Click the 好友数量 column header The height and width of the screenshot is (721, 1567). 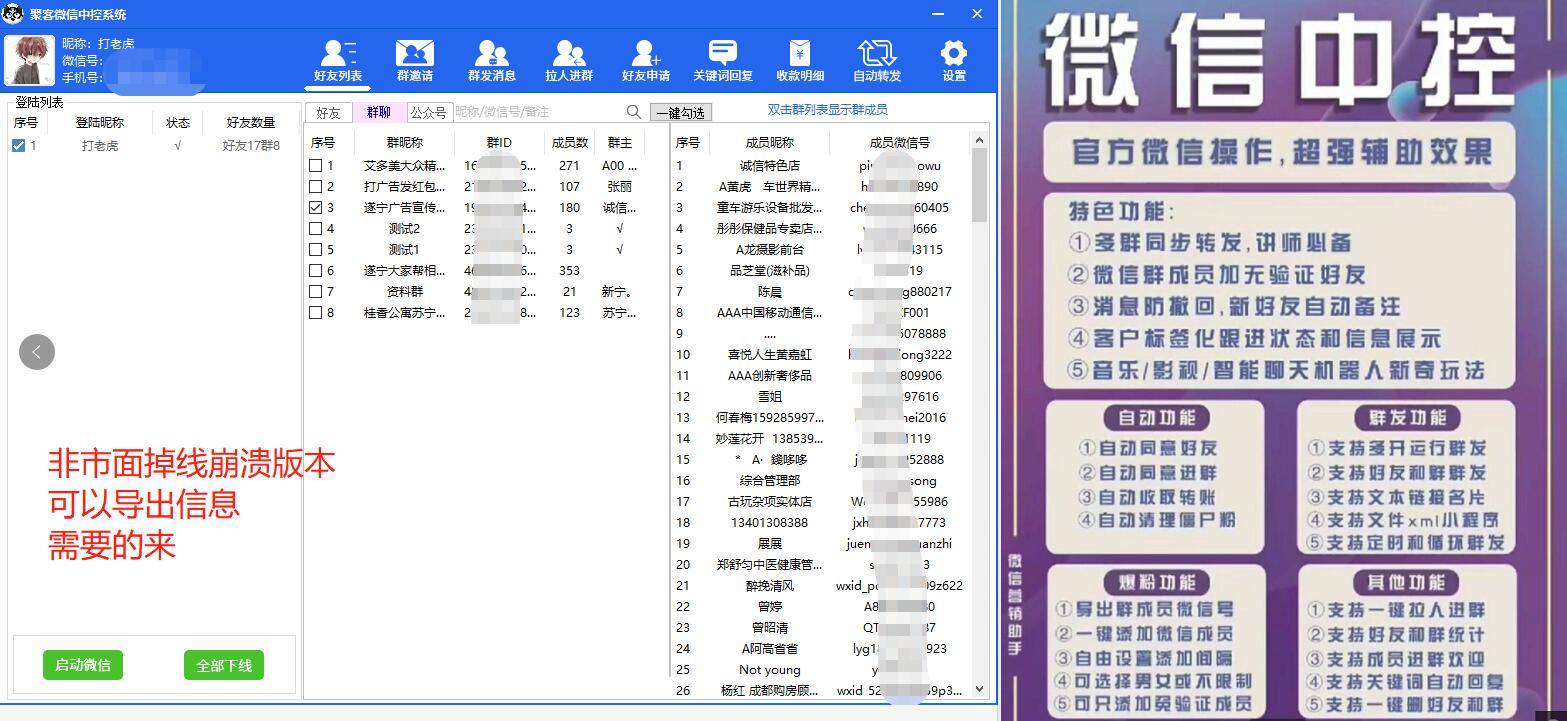[x=250, y=123]
